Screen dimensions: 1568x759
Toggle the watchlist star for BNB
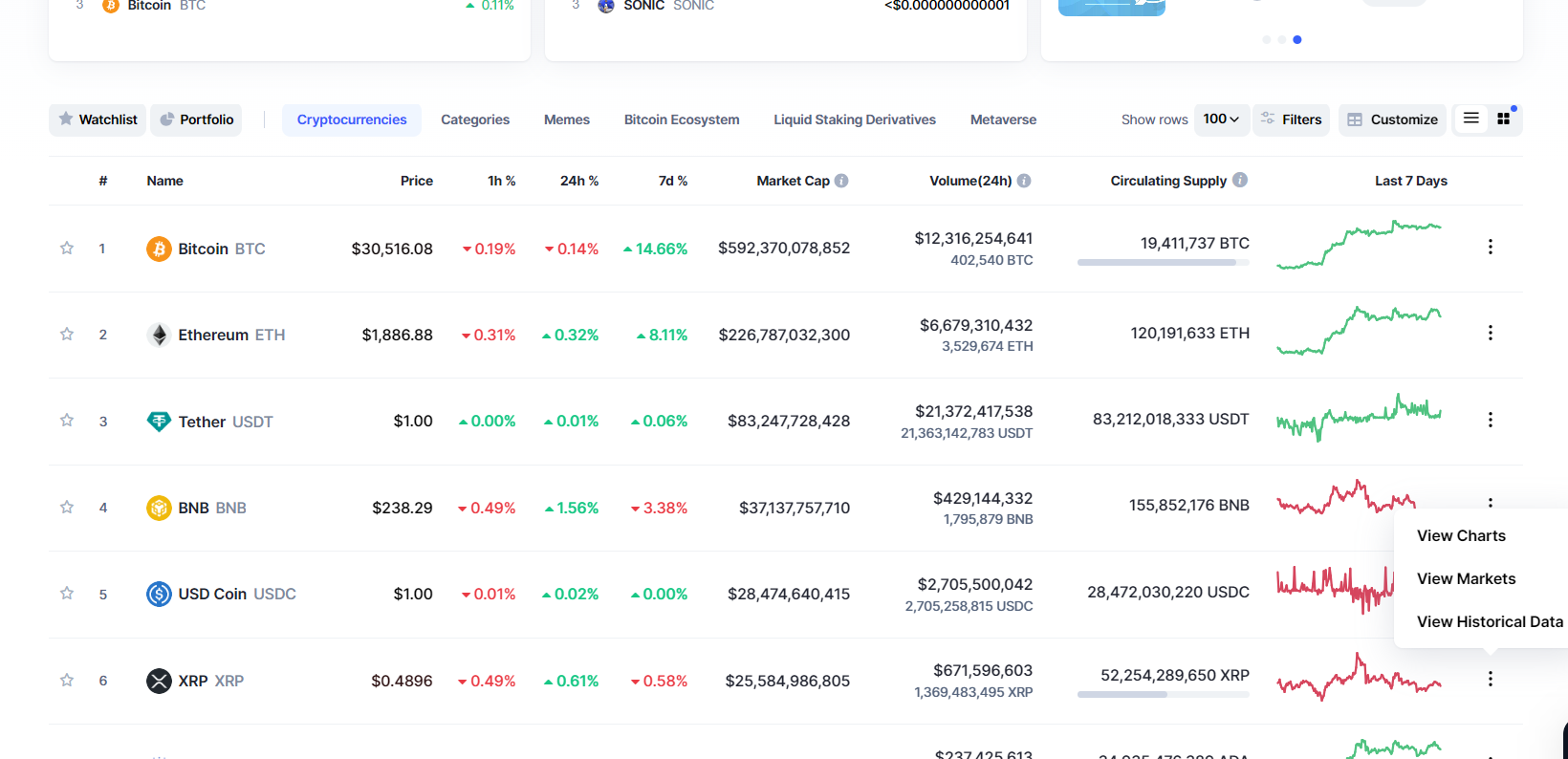[x=67, y=508]
